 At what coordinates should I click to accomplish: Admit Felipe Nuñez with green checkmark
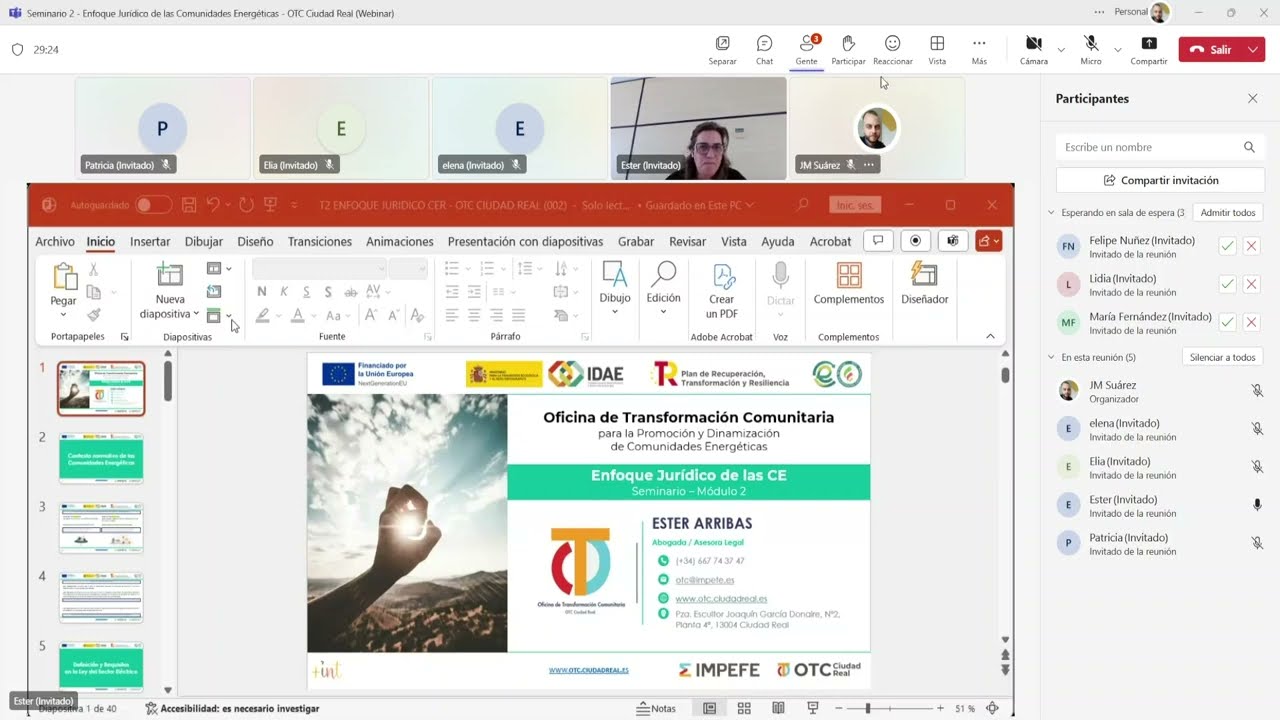pos(1227,246)
